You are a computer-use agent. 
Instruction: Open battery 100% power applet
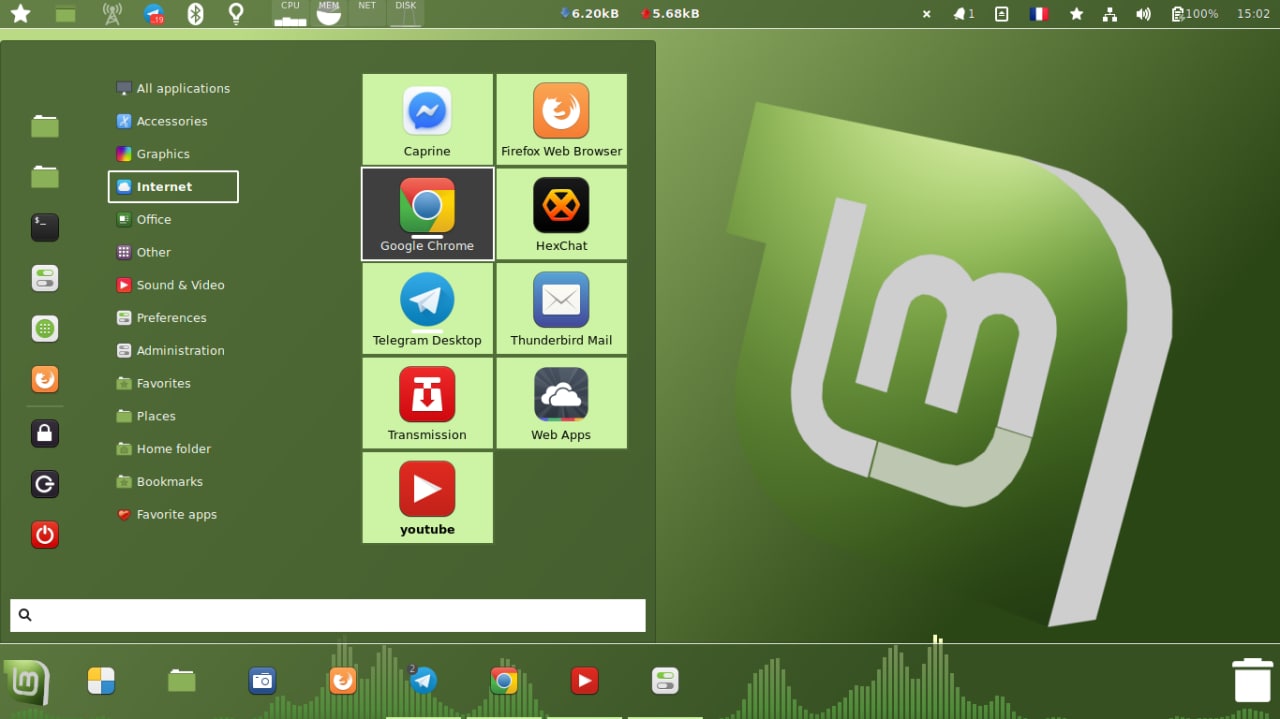1194,14
